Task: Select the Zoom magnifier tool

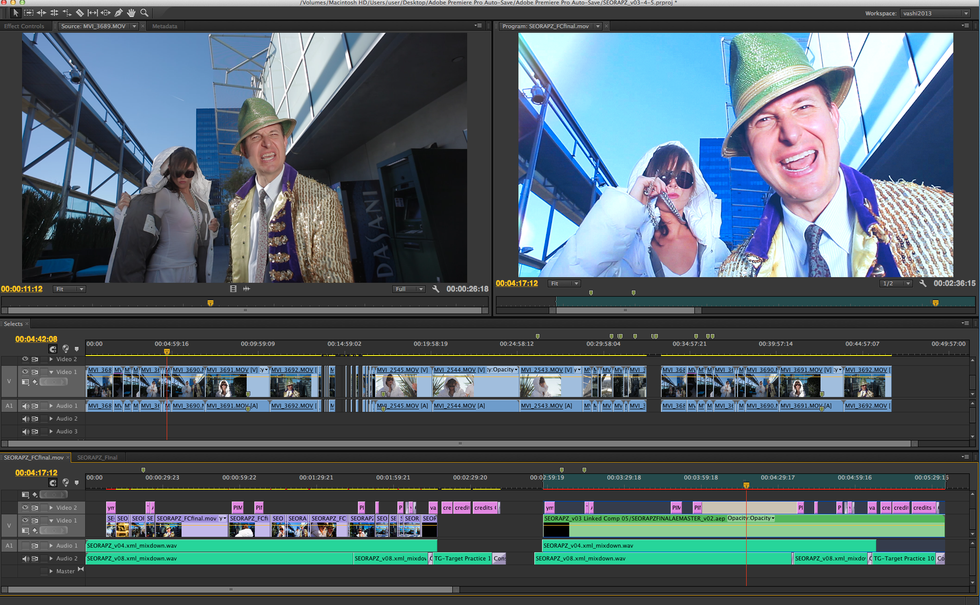Action: tap(144, 13)
